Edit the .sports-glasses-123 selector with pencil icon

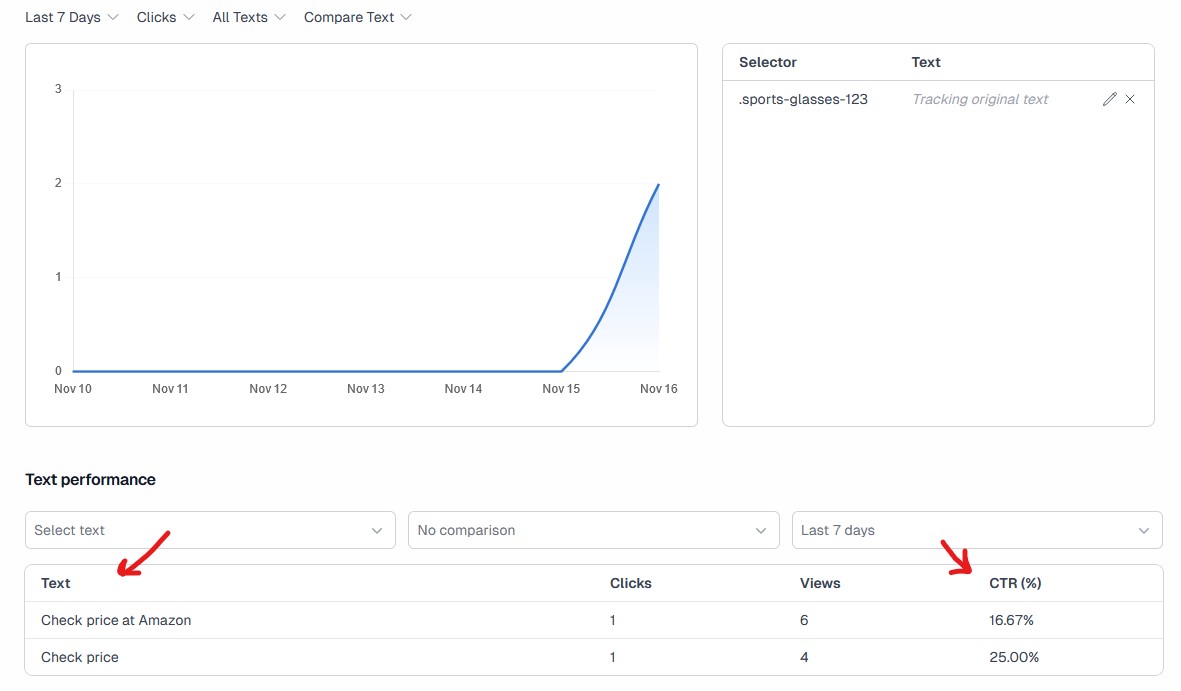coord(1109,99)
